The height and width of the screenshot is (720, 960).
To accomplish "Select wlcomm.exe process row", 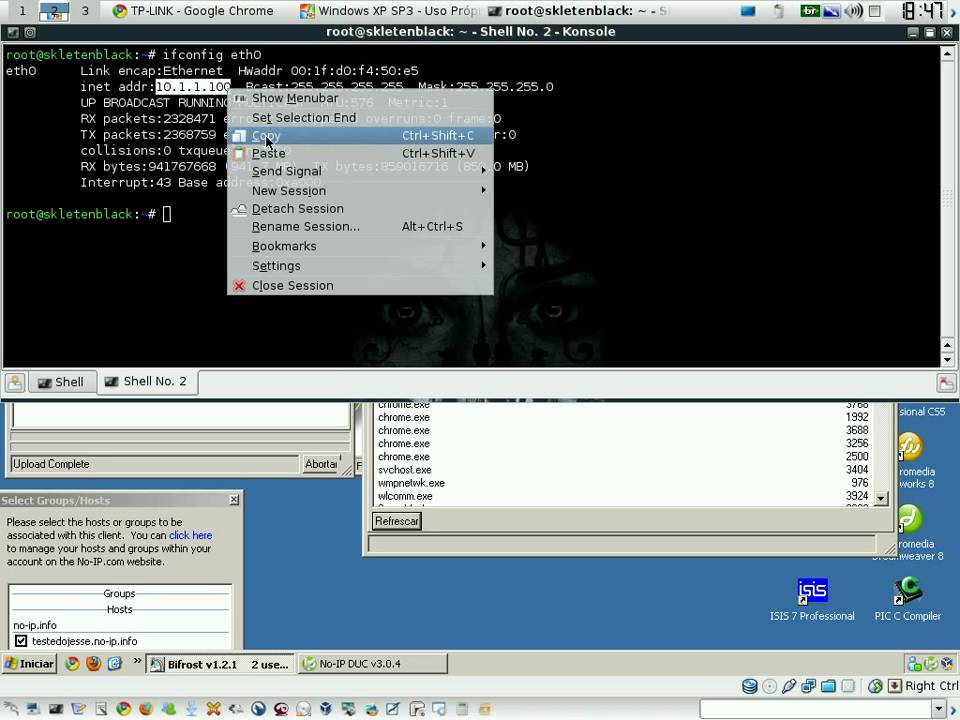I will tap(623, 496).
